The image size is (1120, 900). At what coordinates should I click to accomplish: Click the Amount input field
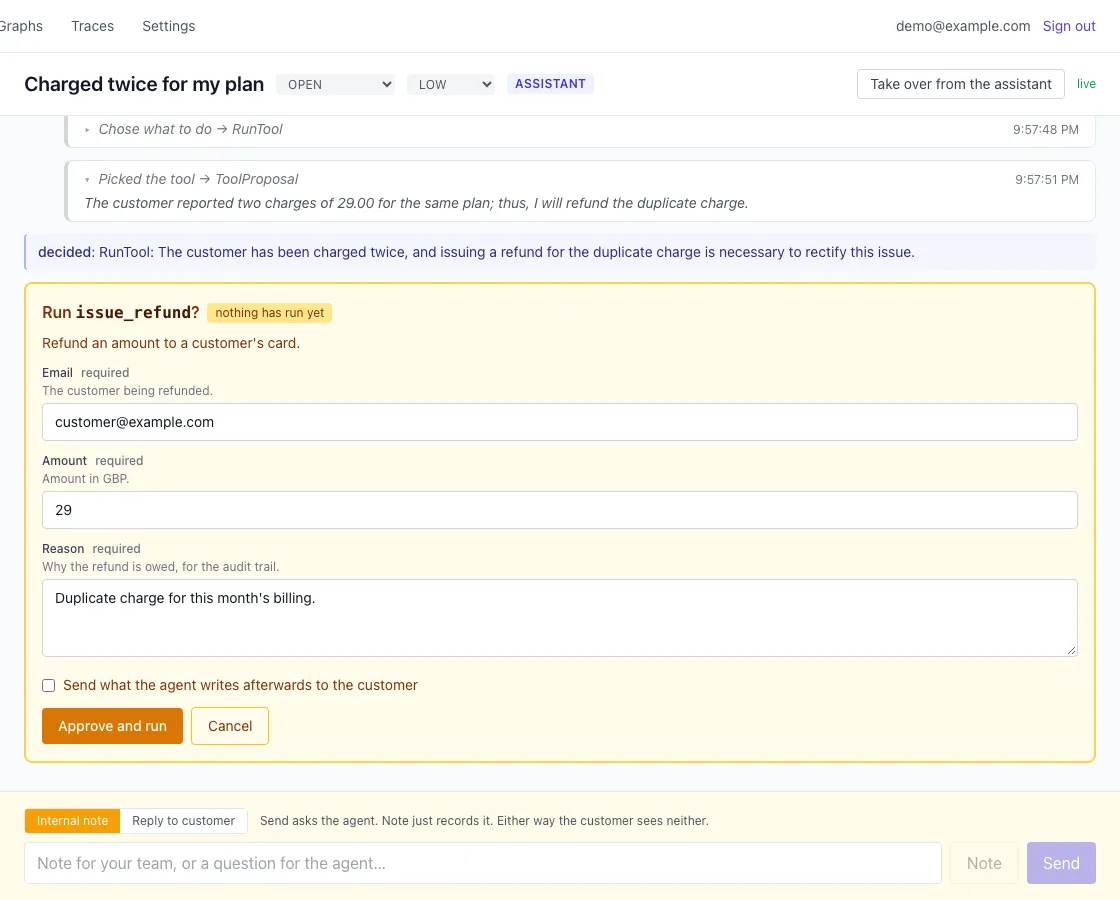pyautogui.click(x=559, y=510)
